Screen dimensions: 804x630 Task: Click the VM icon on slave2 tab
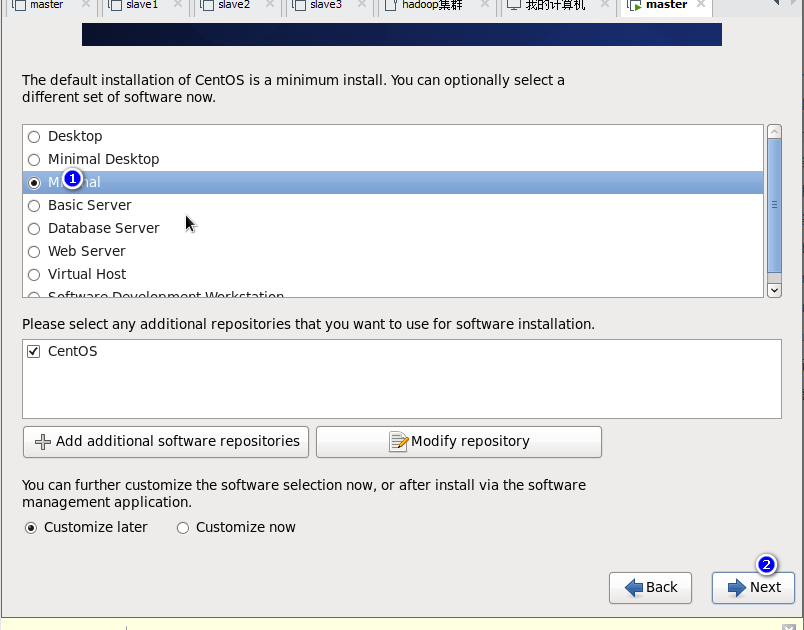[x=207, y=5]
